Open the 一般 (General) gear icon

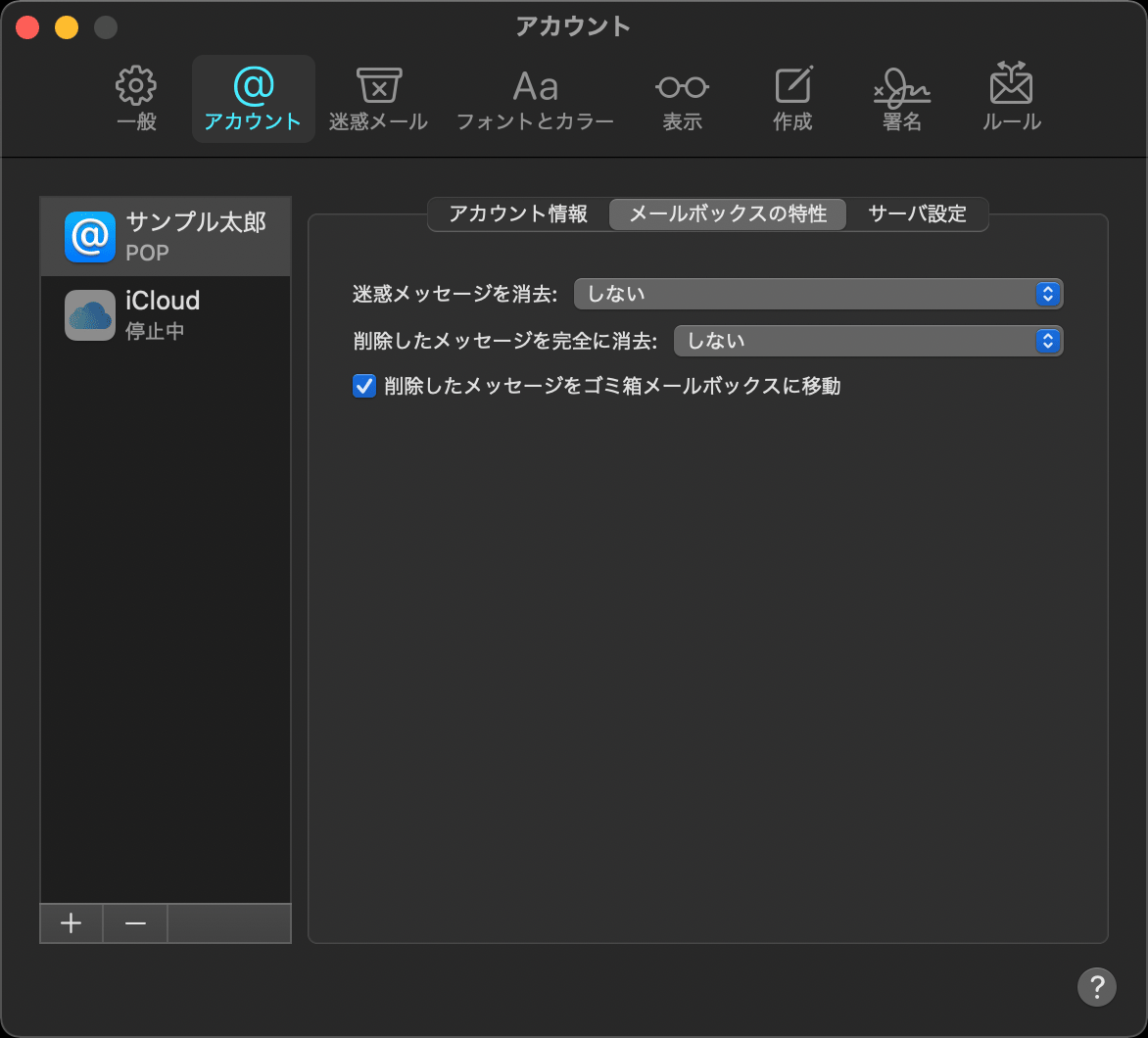(x=136, y=88)
